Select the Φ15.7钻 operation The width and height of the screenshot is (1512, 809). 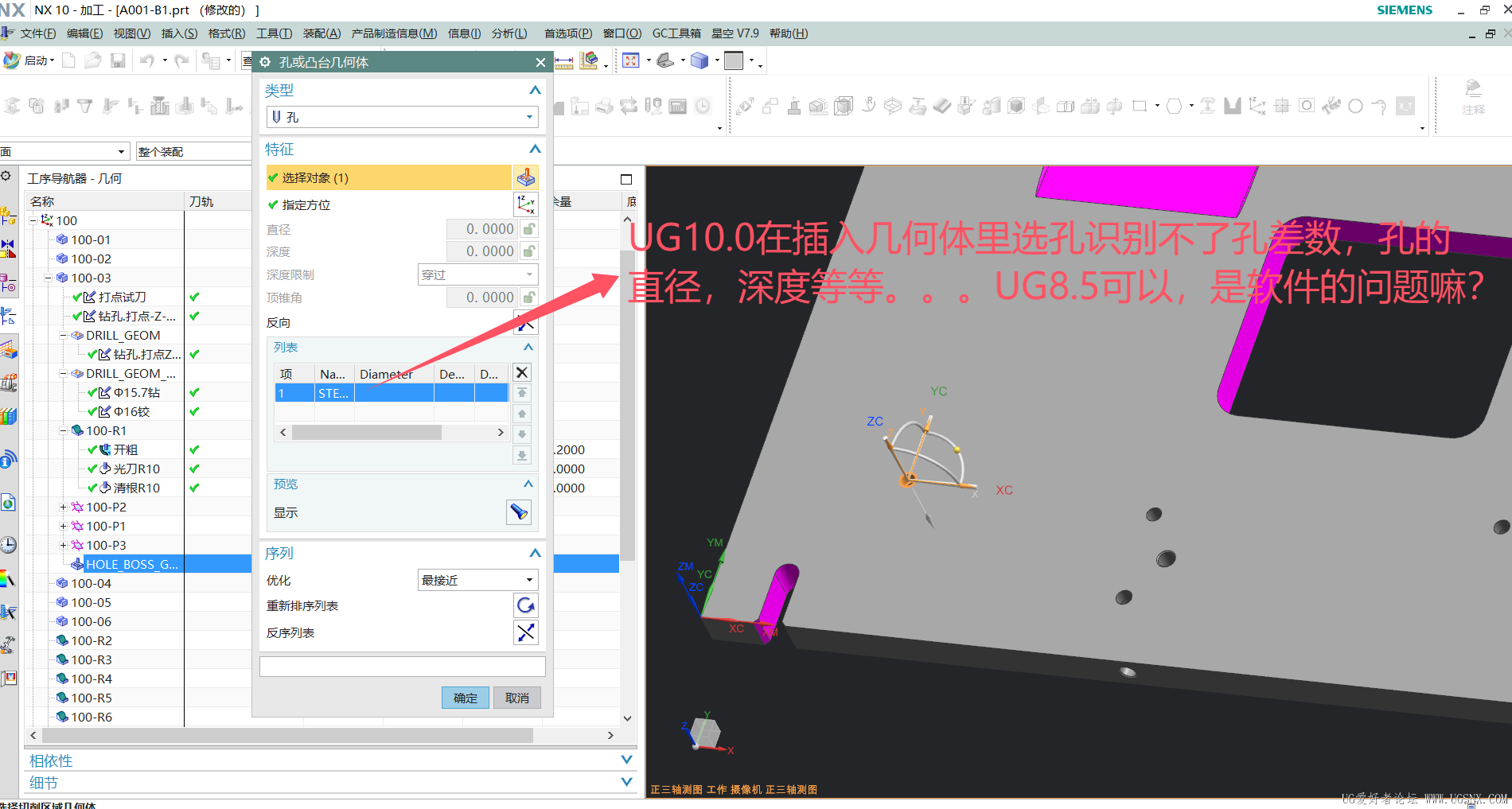137,392
